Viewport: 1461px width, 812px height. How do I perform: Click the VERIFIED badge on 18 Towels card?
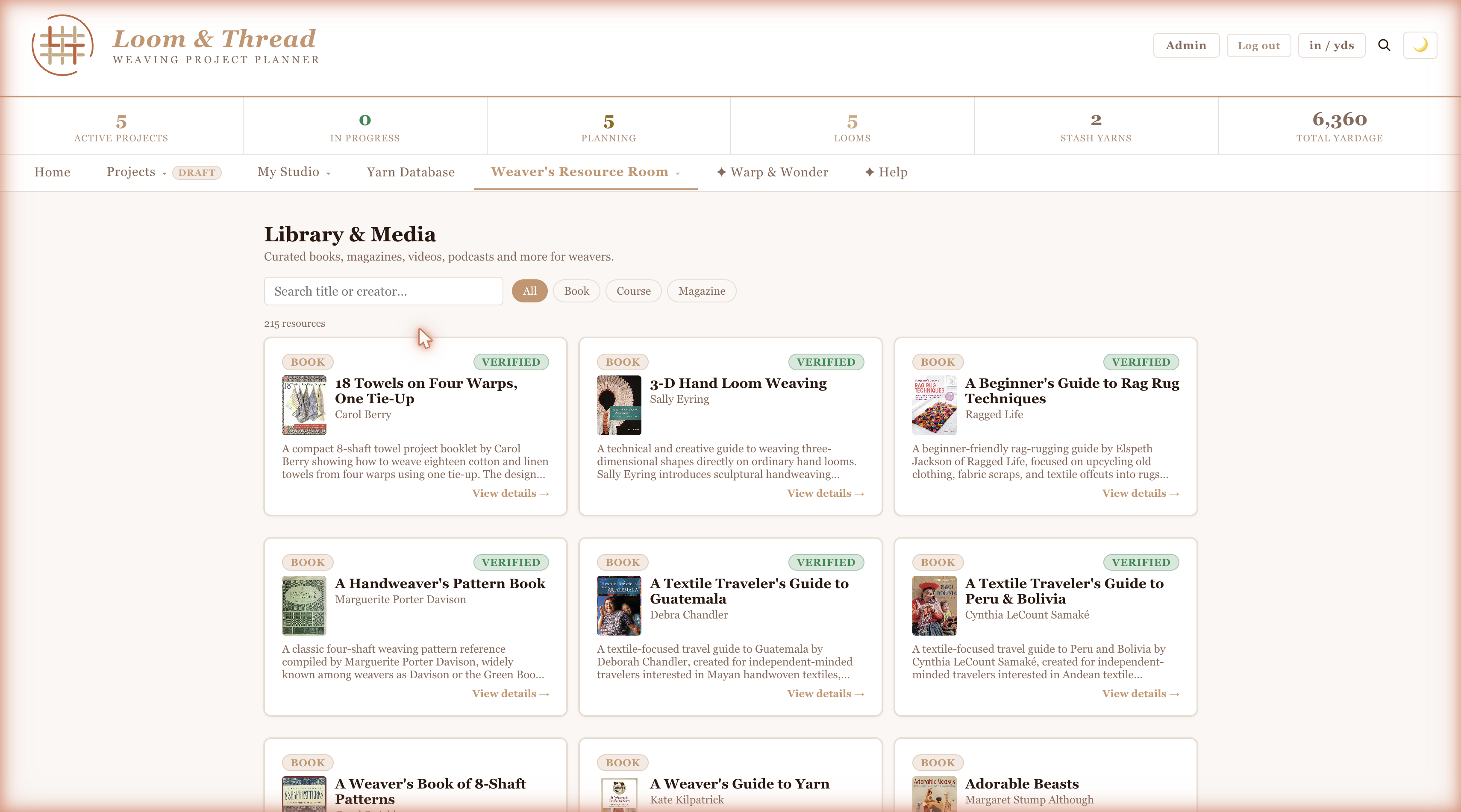point(511,362)
